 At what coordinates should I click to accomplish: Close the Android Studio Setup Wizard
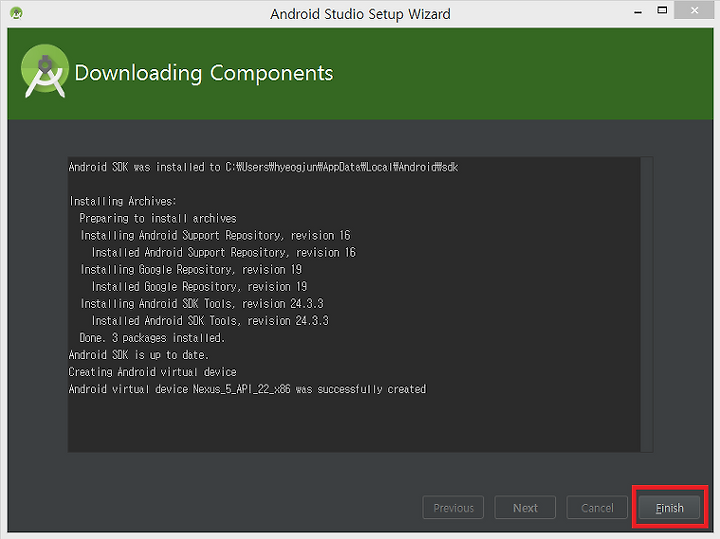[694, 10]
